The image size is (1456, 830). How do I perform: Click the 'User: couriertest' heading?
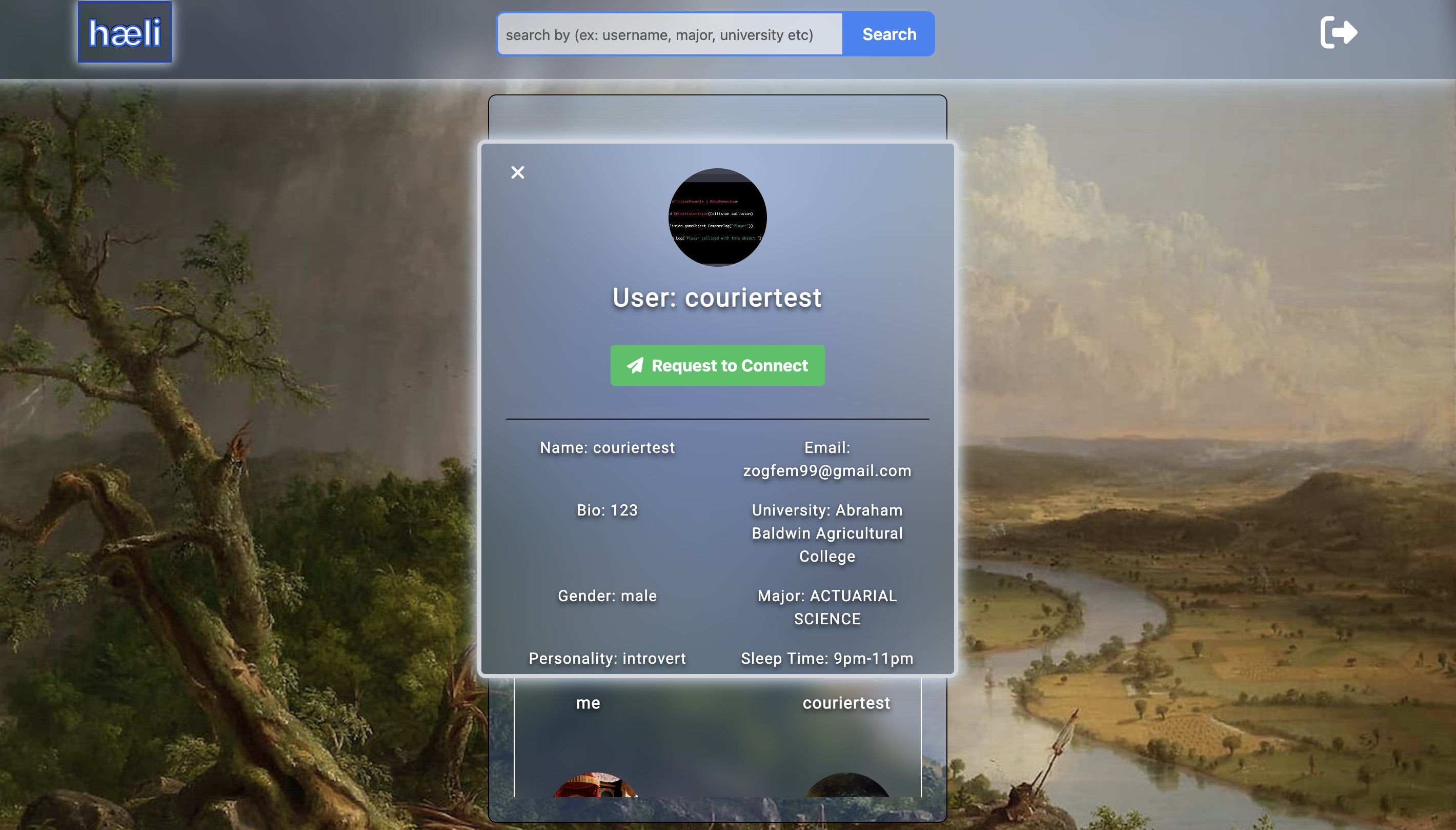[x=717, y=298]
